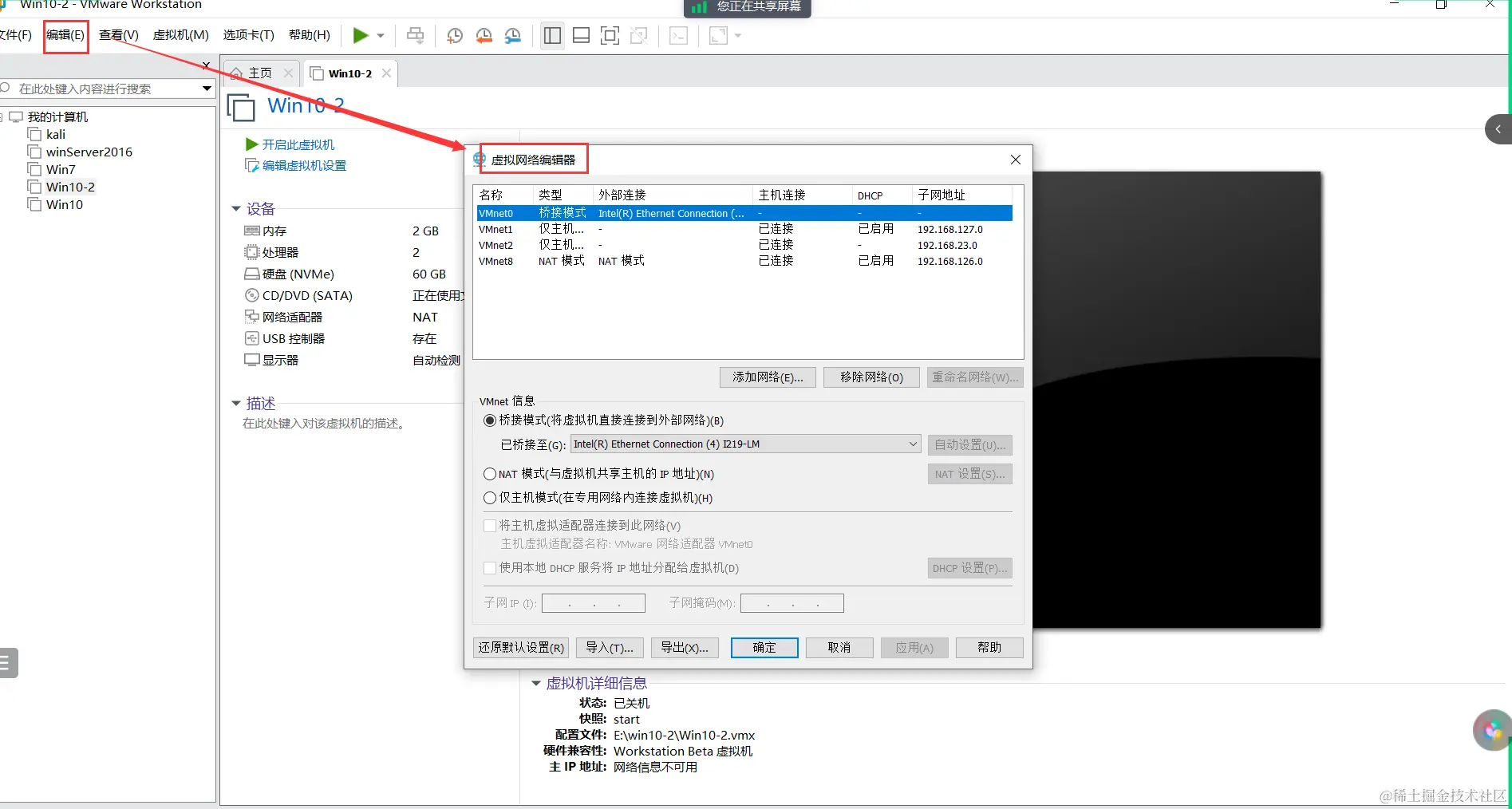Click the 移除网络(O) button
Screen dimensions: 1512x809
(x=871, y=377)
